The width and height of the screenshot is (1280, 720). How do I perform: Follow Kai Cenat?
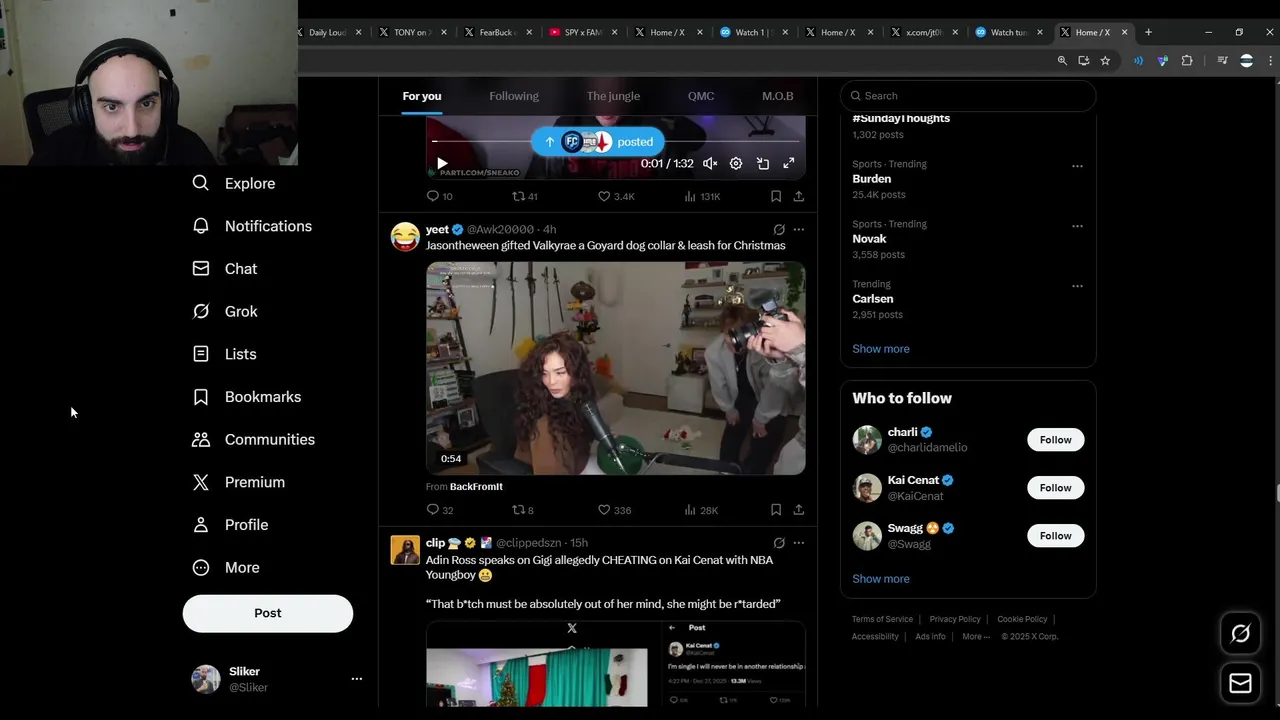pyautogui.click(x=1055, y=488)
